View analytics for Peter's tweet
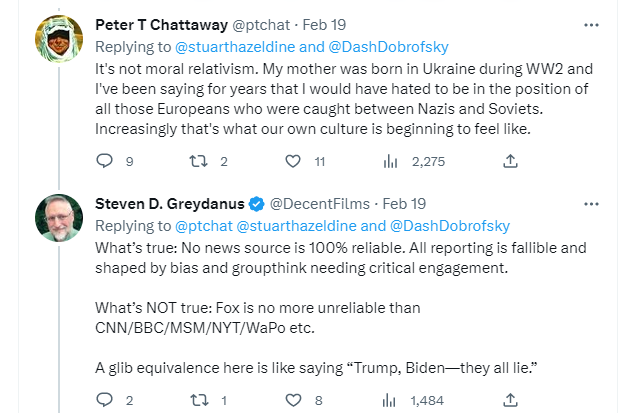The image size is (623, 413). point(392,160)
